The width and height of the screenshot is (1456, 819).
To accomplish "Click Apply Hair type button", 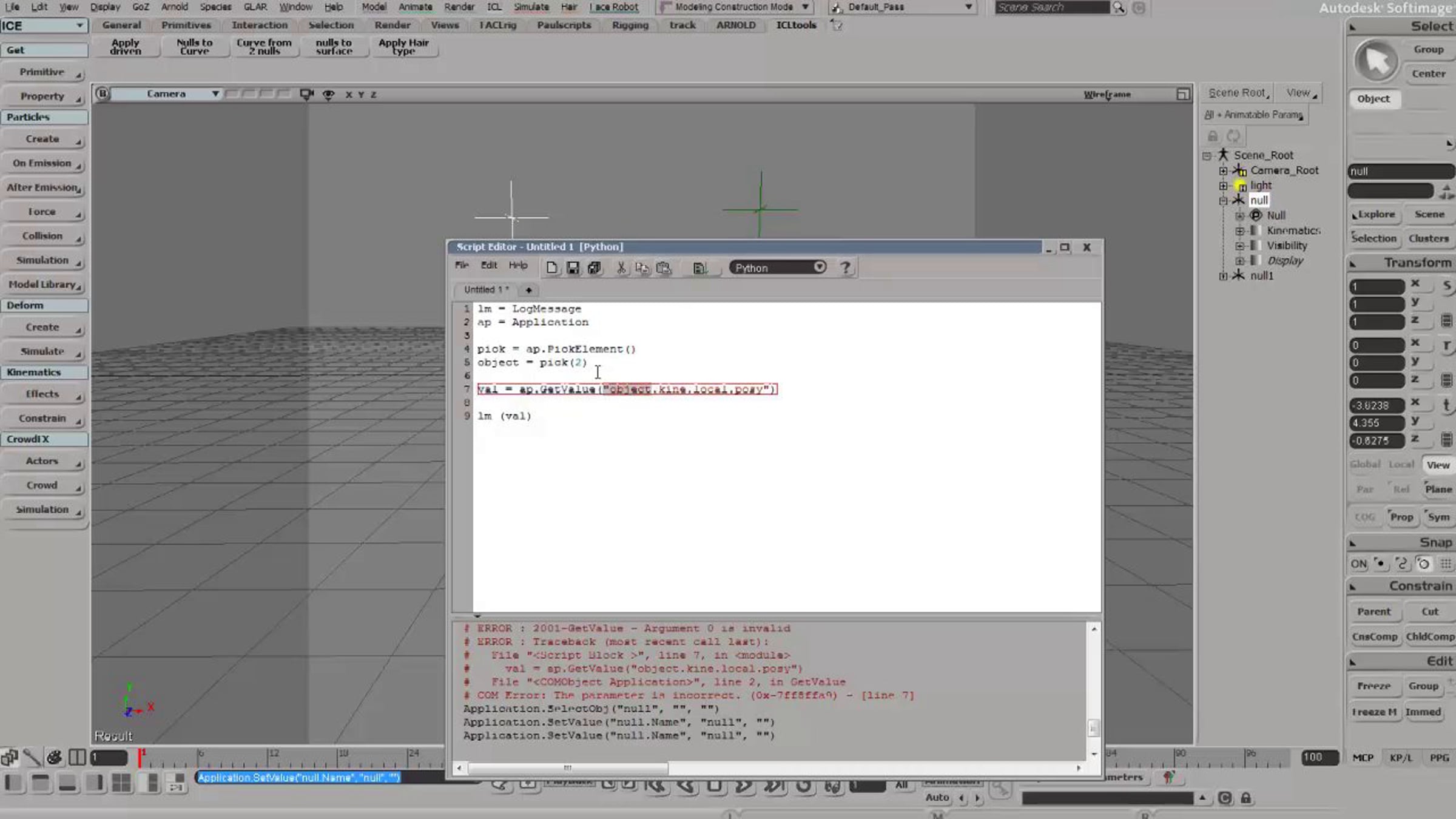I will click(x=403, y=47).
